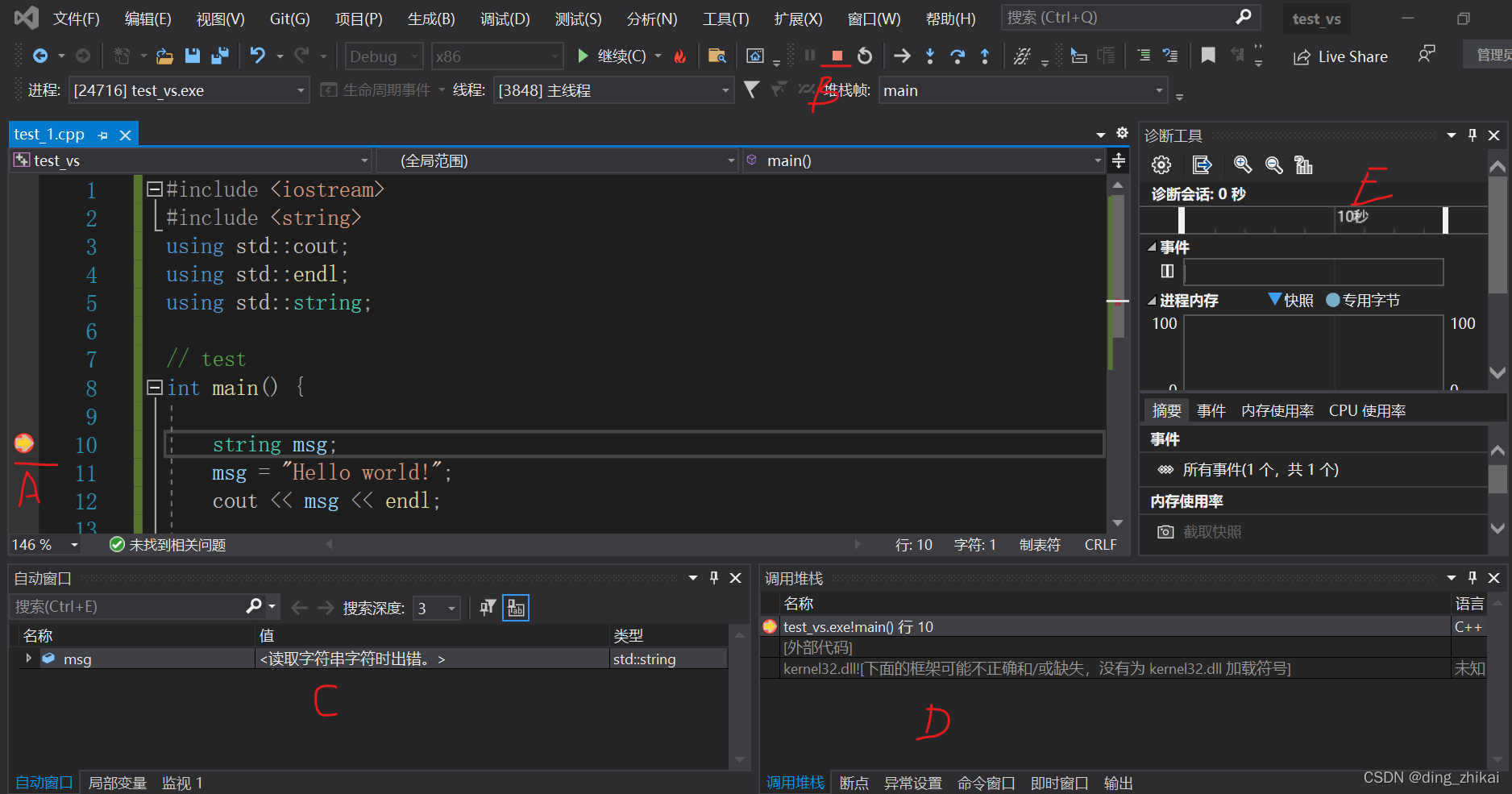This screenshot has width=1512, height=794.
Task: Show next statement arrow icon
Action: tap(903, 56)
